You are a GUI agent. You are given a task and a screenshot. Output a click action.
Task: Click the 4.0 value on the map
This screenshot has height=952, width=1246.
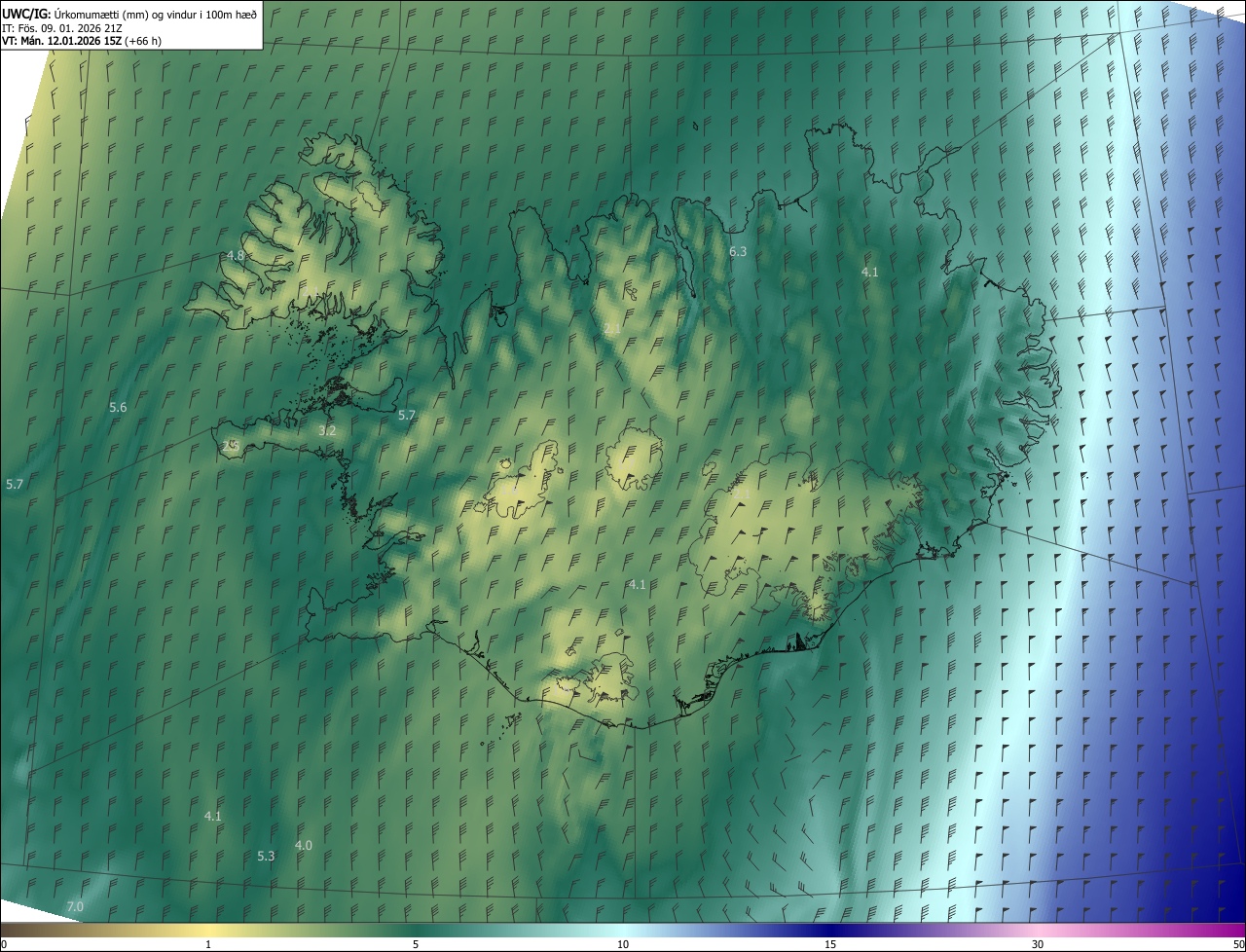(x=304, y=845)
